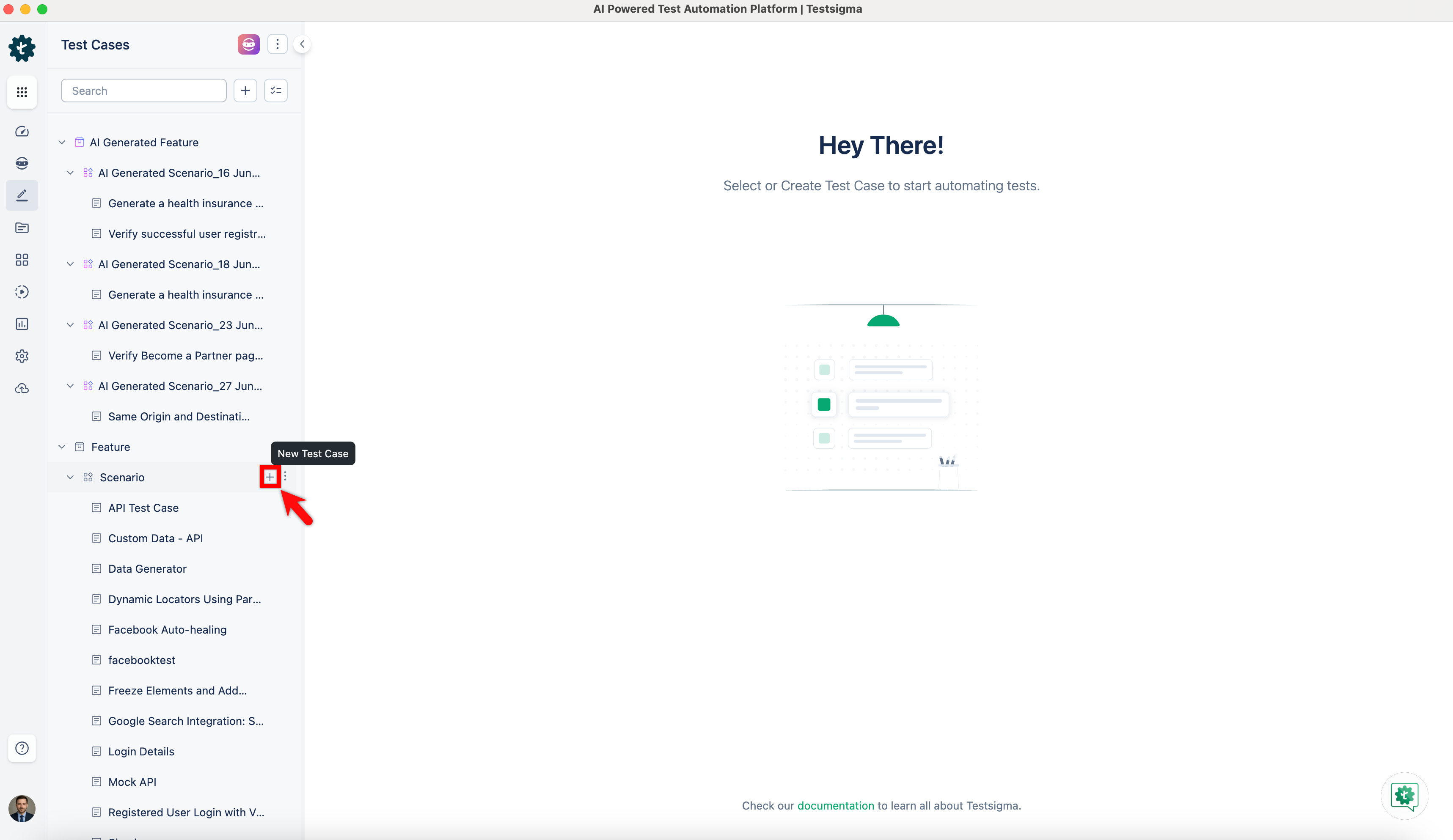Open the Dashboard speedometer icon in sidebar
This screenshot has width=1453, height=840.
click(22, 132)
